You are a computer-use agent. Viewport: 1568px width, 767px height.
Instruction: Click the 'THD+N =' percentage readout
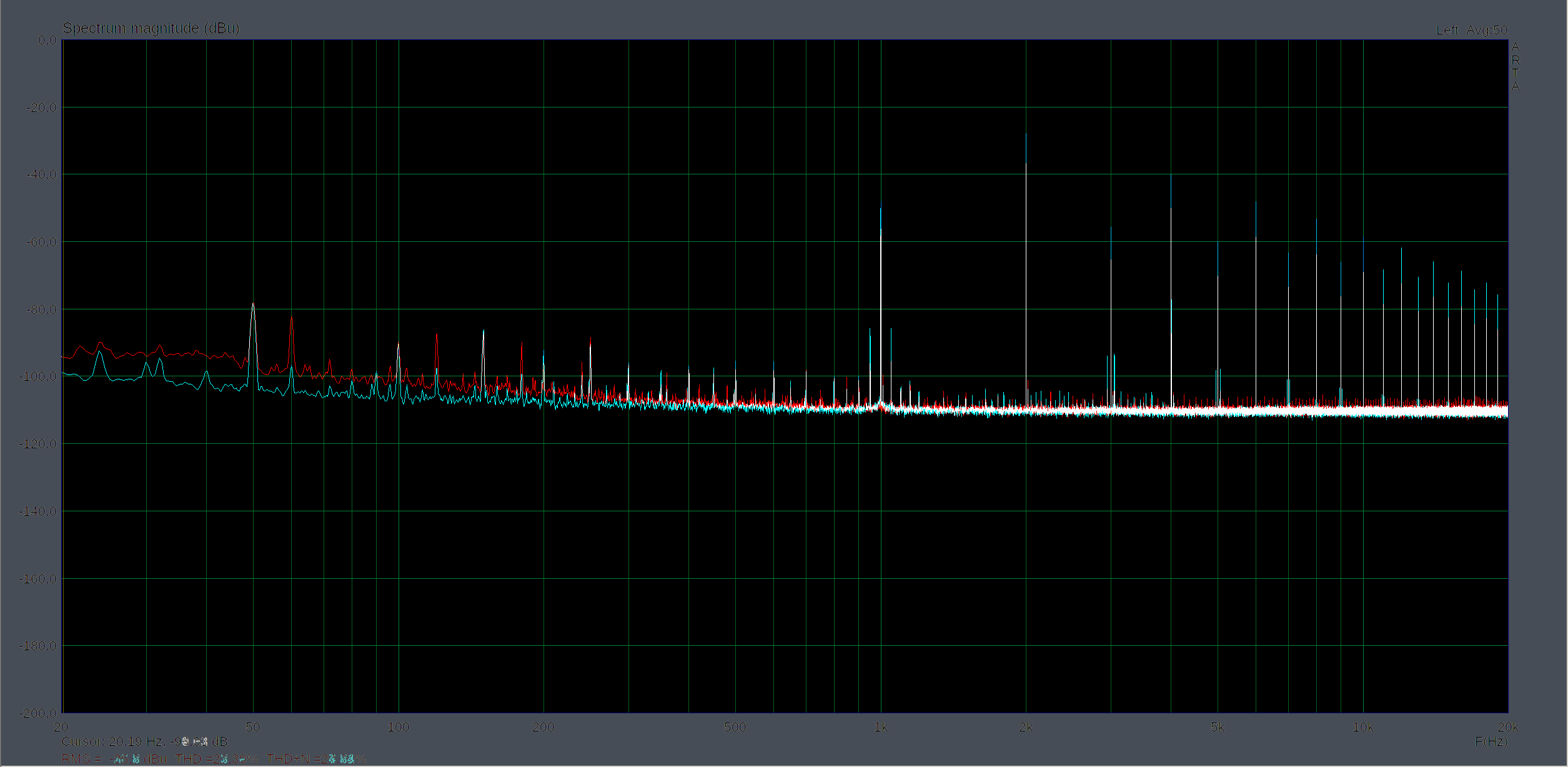(x=317, y=759)
